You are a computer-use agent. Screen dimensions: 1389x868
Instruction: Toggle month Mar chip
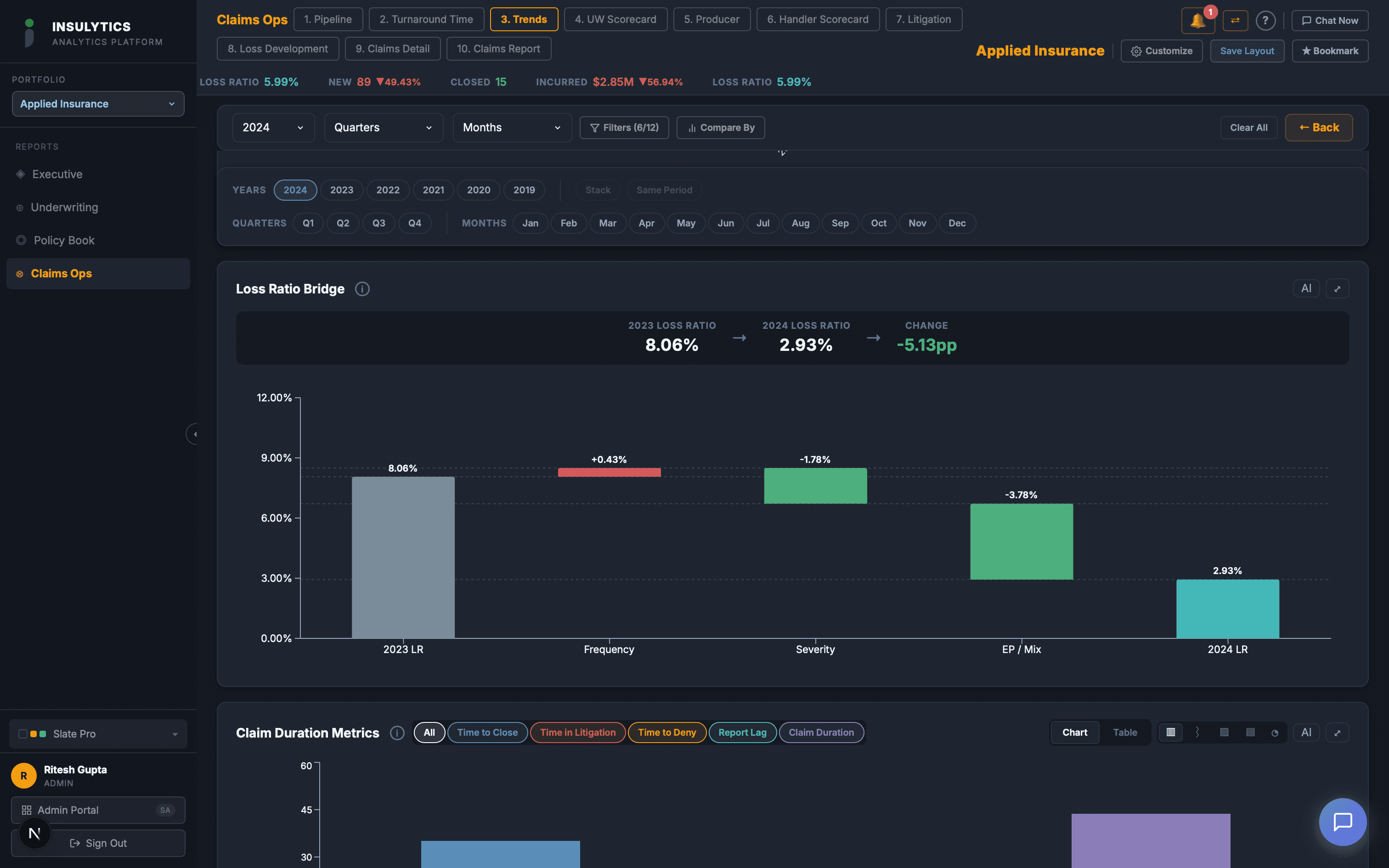pyautogui.click(x=607, y=223)
